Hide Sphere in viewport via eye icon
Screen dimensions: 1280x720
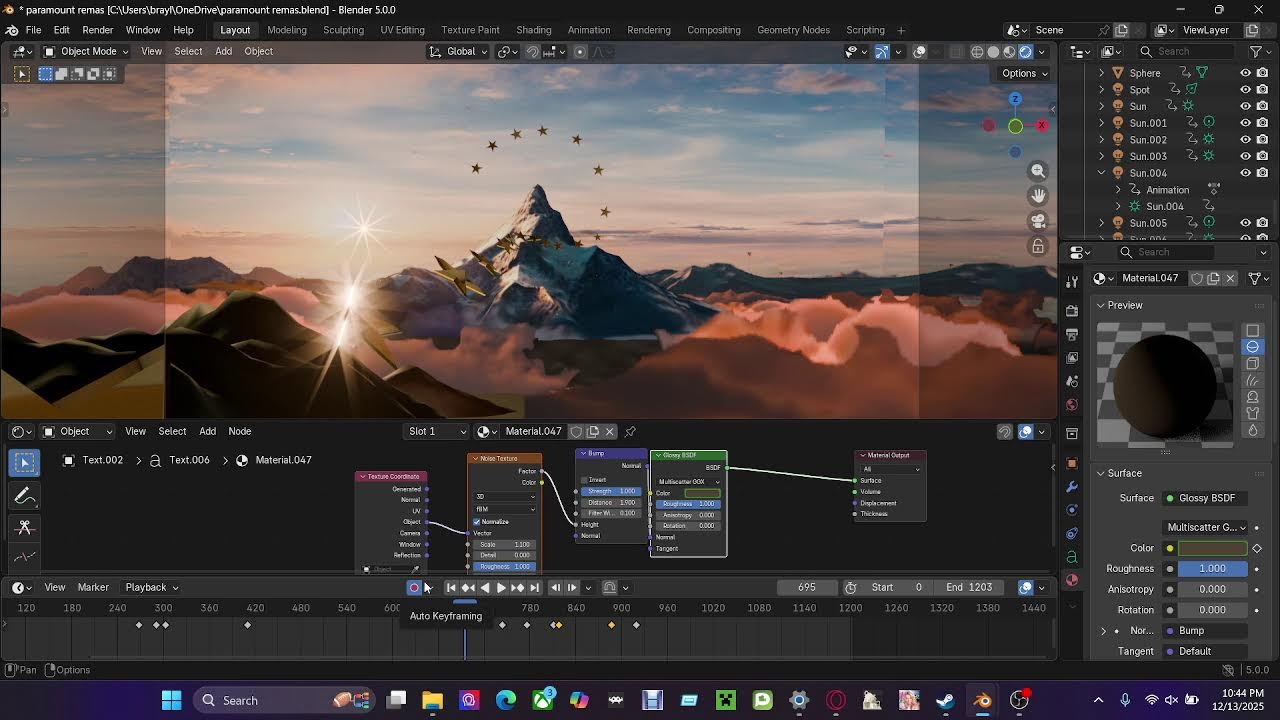point(1246,73)
